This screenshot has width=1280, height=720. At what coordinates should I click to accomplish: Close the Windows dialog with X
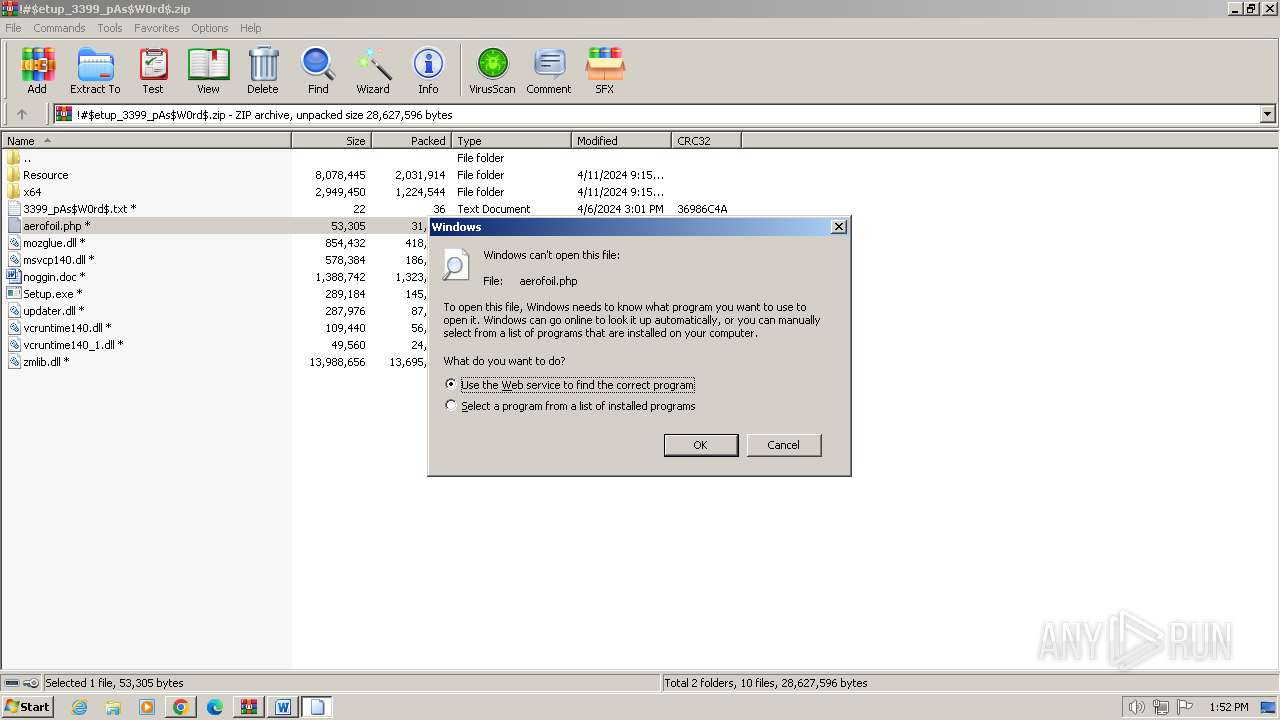839,227
